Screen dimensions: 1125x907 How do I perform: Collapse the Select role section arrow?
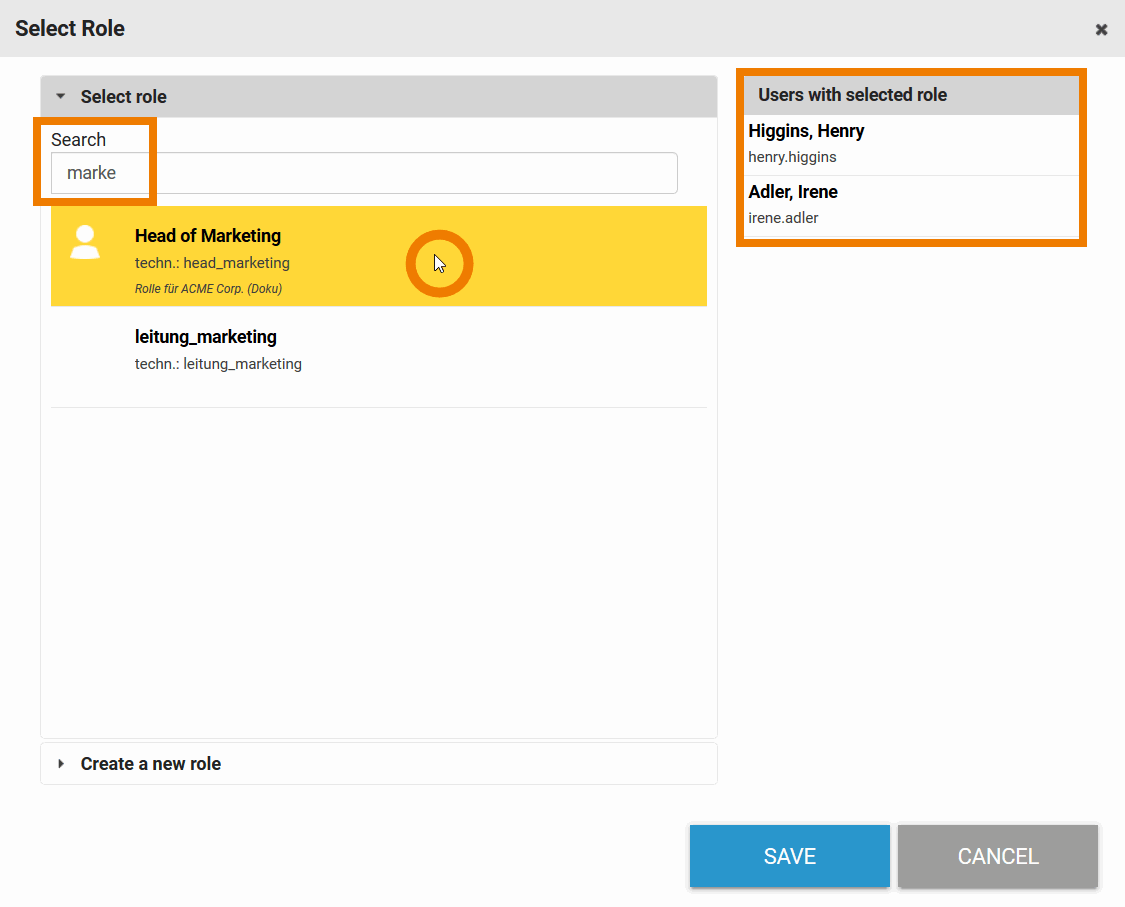click(x=60, y=97)
